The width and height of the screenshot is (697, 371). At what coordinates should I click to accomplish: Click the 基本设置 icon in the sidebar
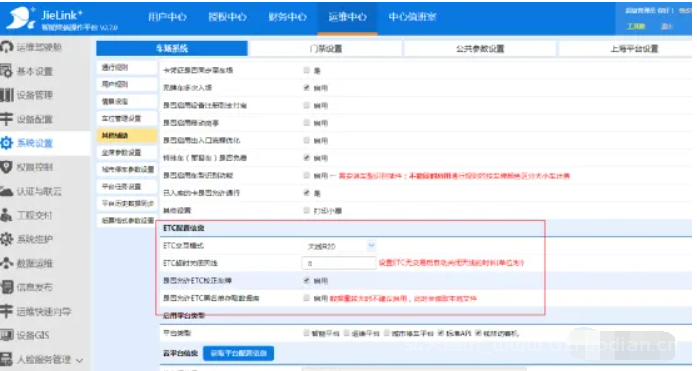click(x=6, y=71)
